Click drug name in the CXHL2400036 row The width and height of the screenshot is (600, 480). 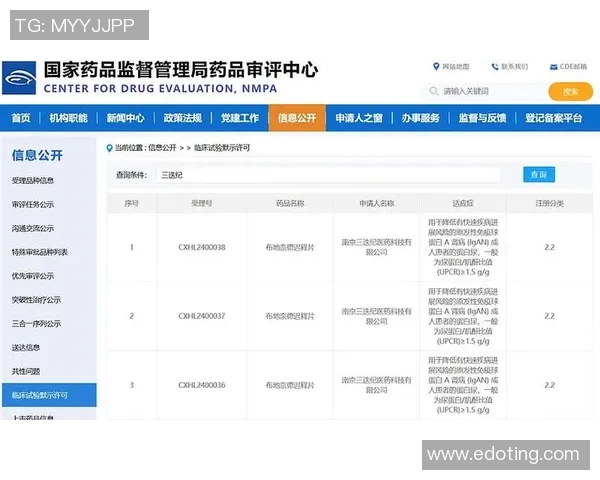tap(290, 385)
